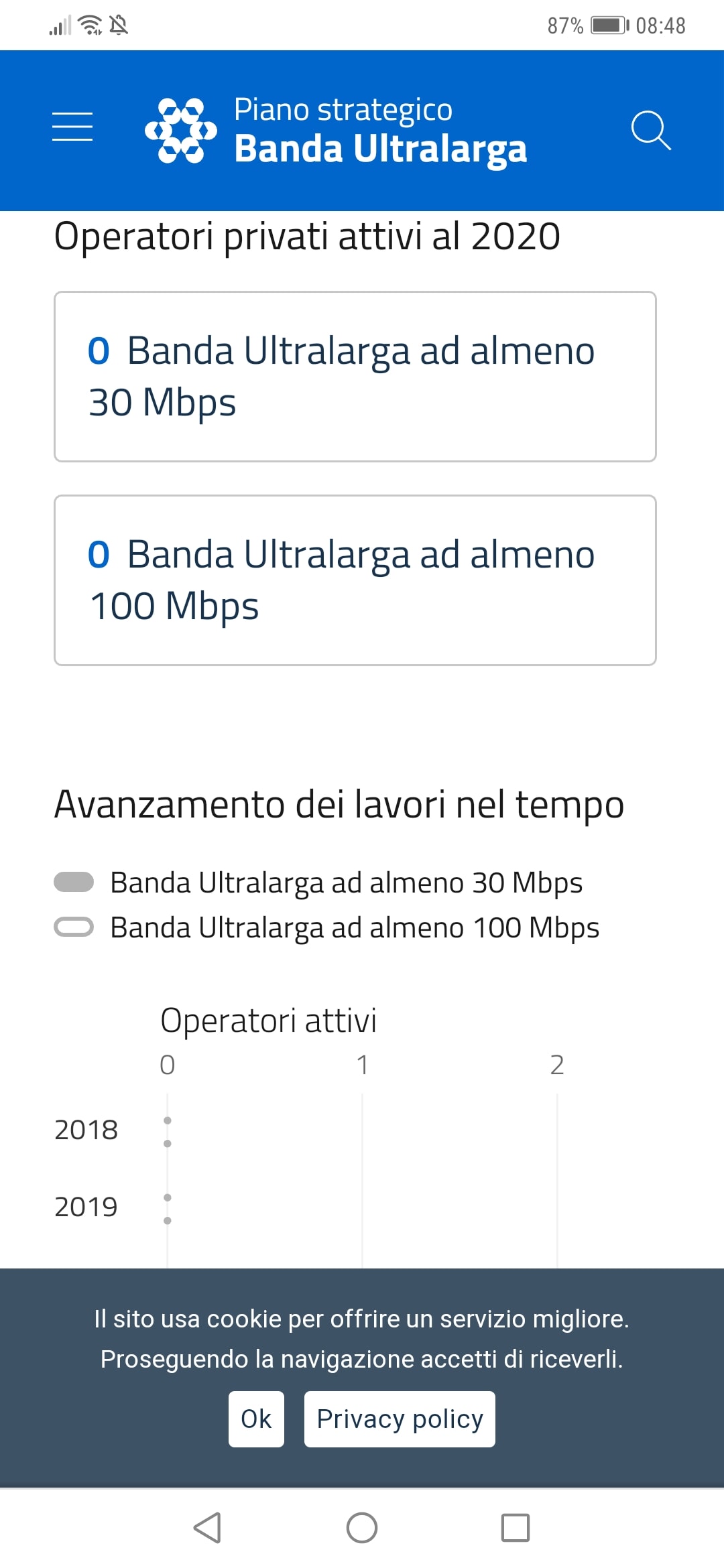Click the Banda Ultralarga logo emblem
Viewport: 724px width, 1568px height.
(181, 131)
